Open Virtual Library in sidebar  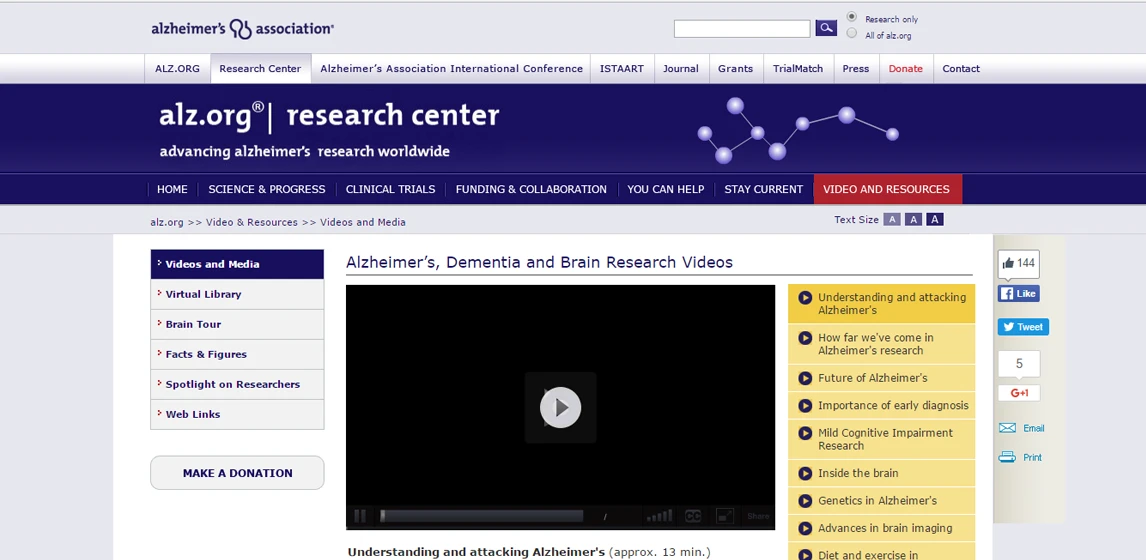tap(238, 295)
